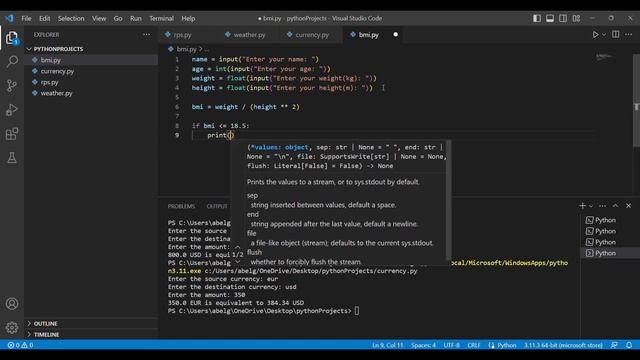The image size is (640, 360).
Task: Close the terminal panel
Action: tap(629, 206)
